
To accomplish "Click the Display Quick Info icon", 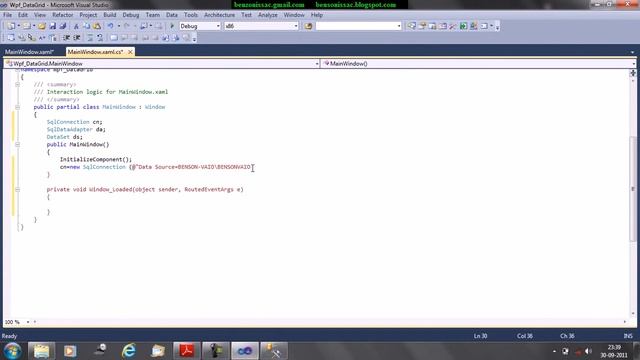I will tap(31, 38).
